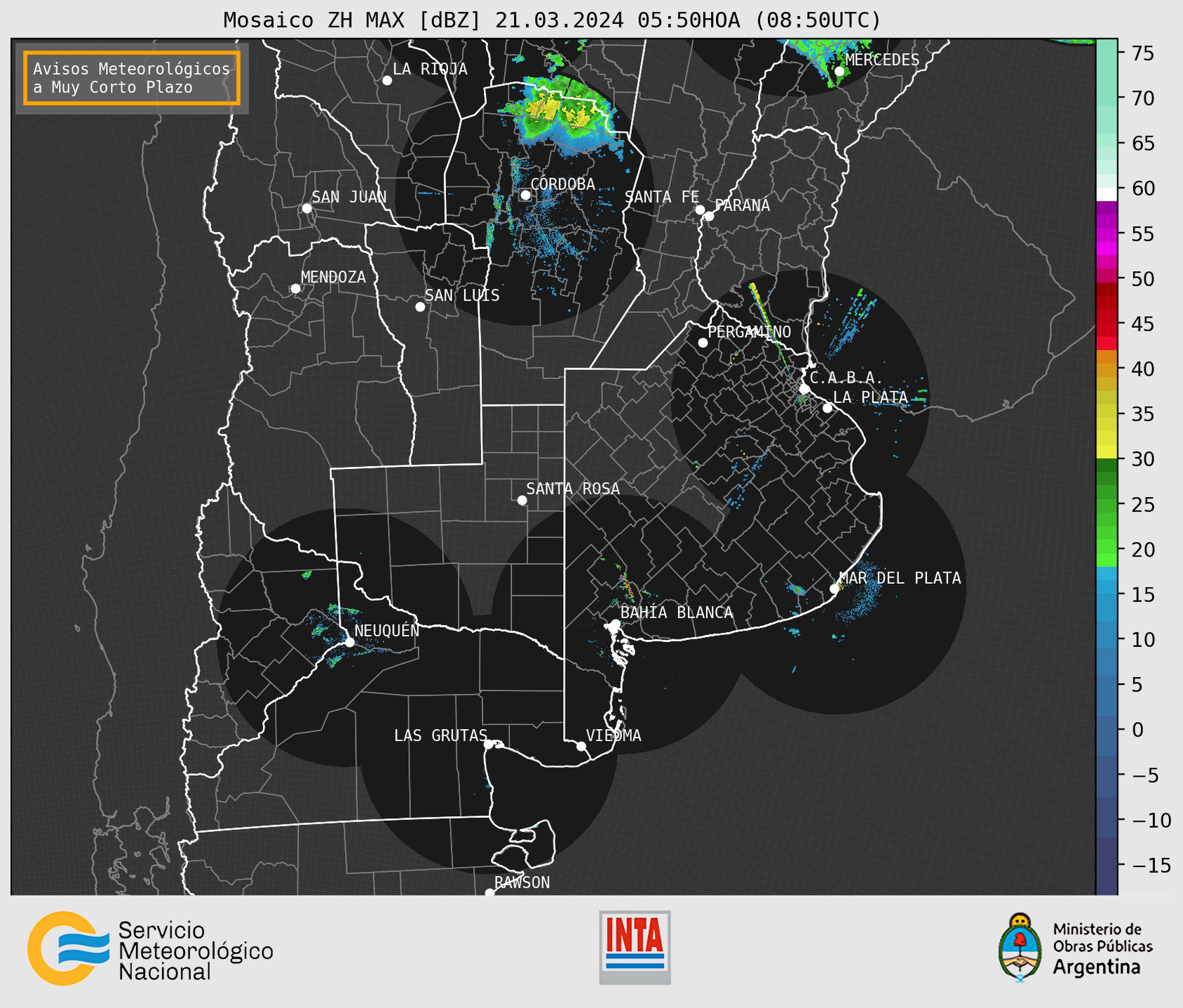Click the PERGAMINO city marker dot
The height and width of the screenshot is (1008, 1183).
(x=703, y=343)
